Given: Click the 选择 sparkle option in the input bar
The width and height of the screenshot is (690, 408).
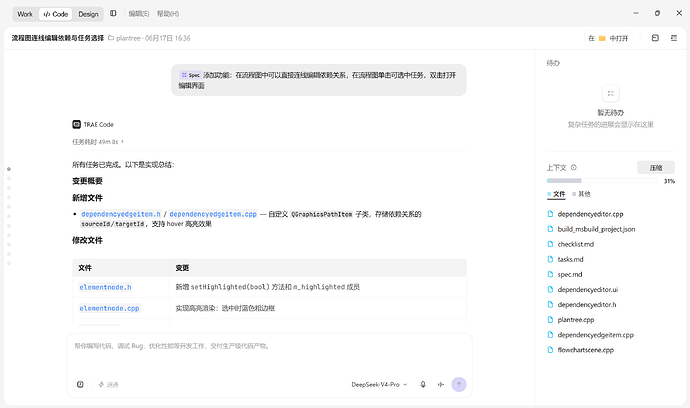Looking at the screenshot, I should (x=108, y=385).
